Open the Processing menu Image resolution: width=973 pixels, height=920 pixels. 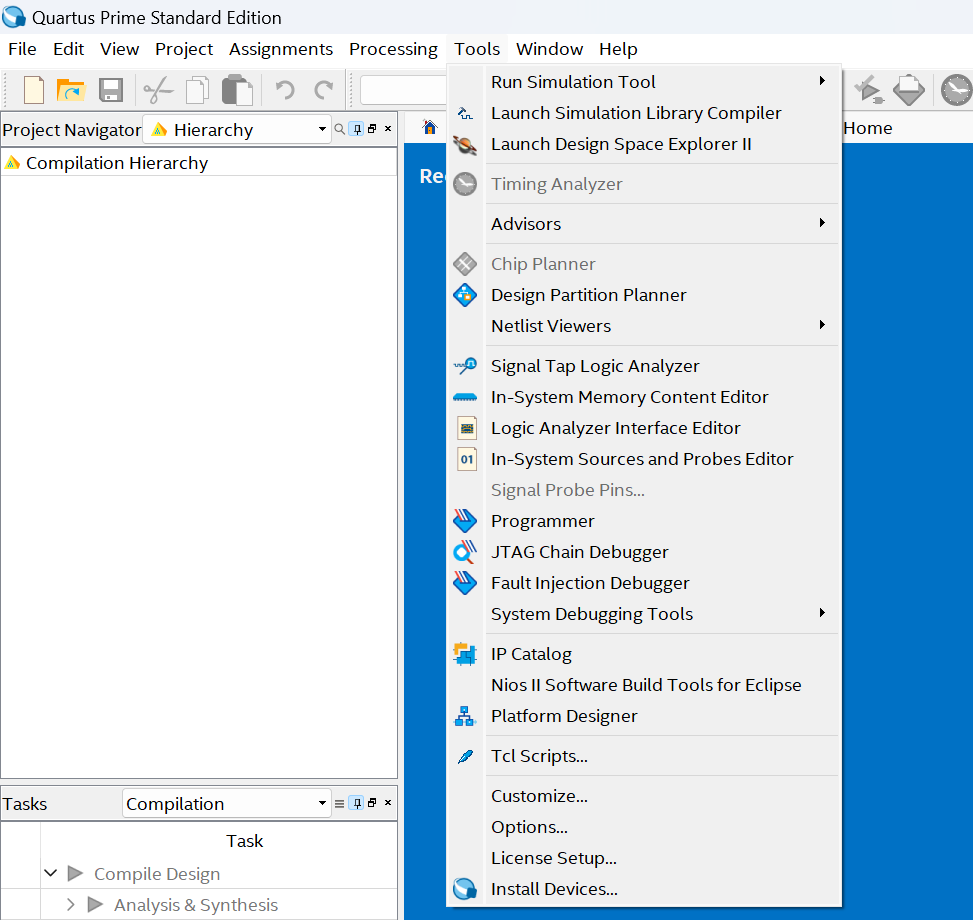(393, 49)
